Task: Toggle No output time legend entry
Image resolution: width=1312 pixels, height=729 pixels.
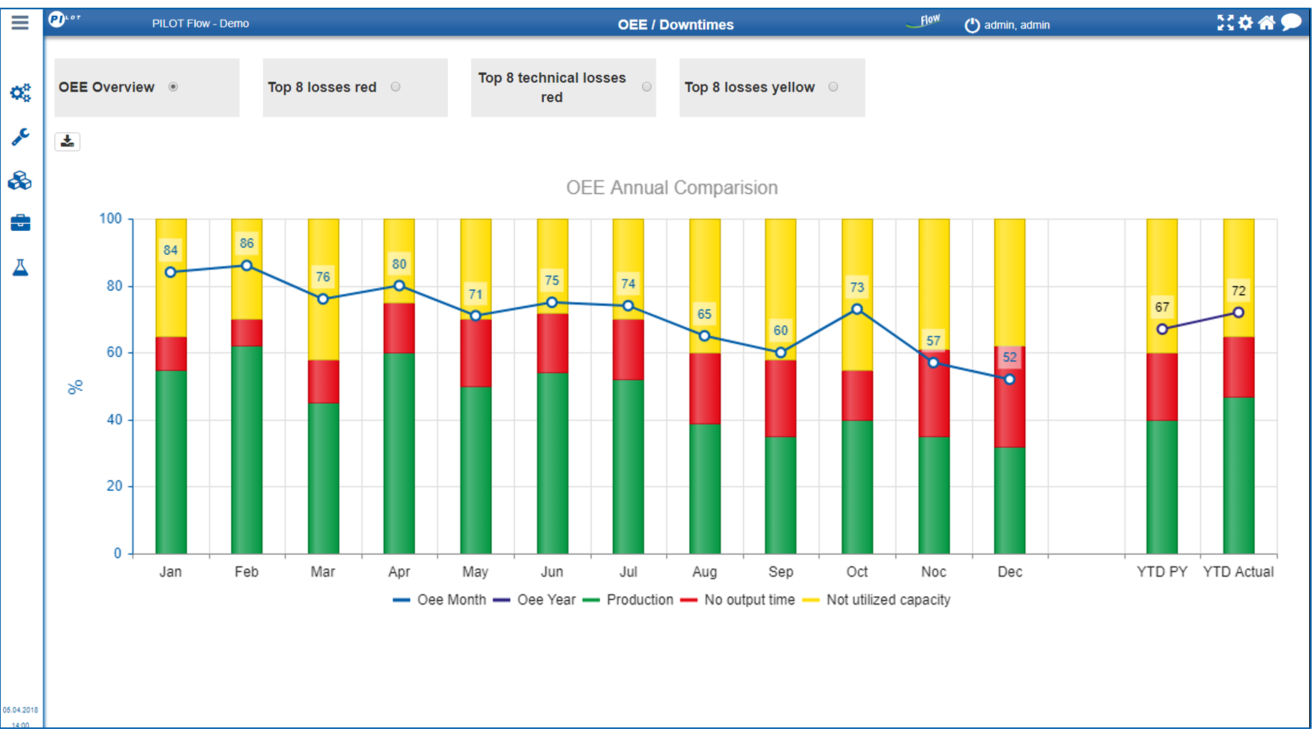Action: [738, 600]
